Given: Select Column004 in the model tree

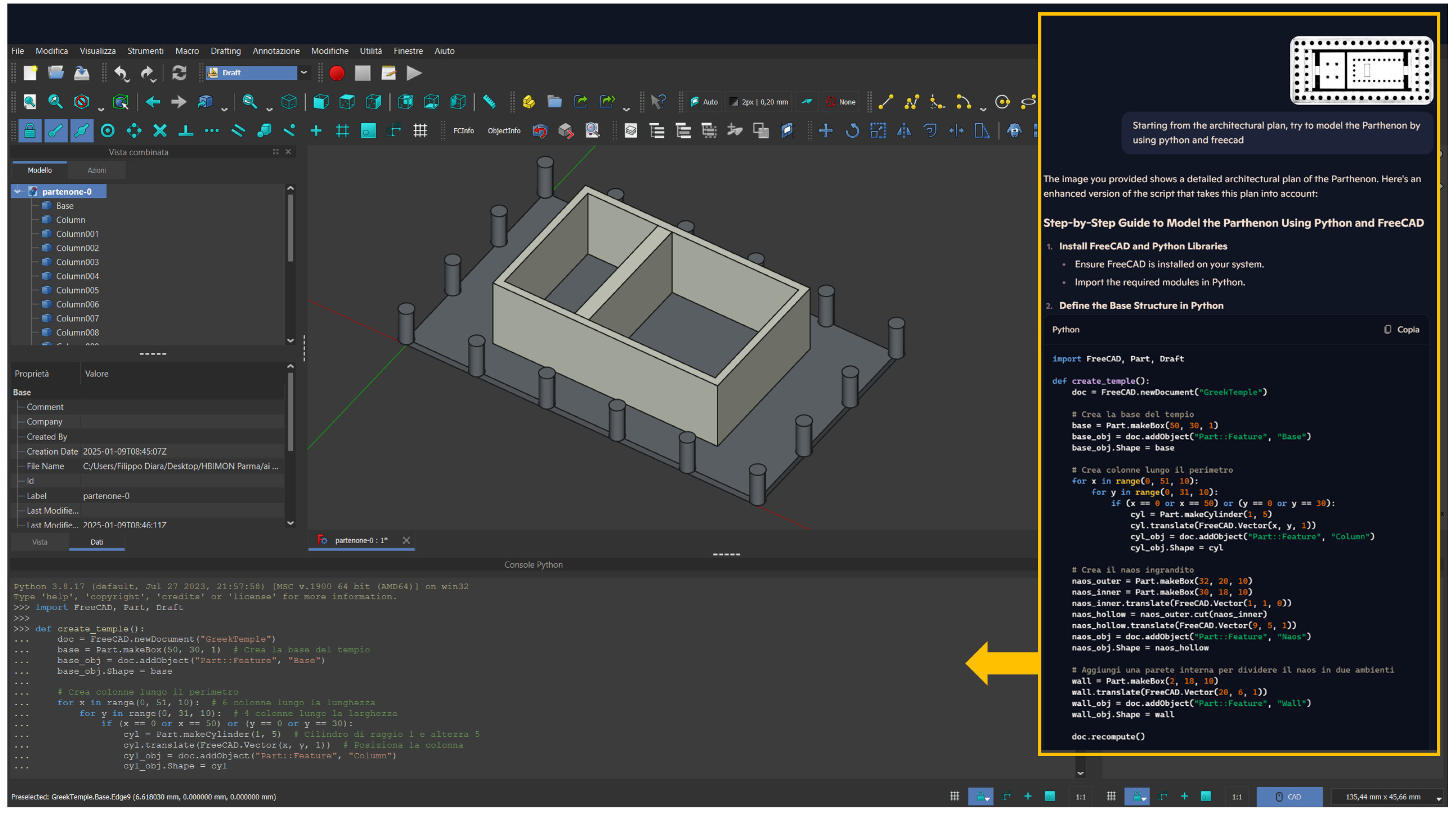Looking at the screenshot, I should coord(77,276).
